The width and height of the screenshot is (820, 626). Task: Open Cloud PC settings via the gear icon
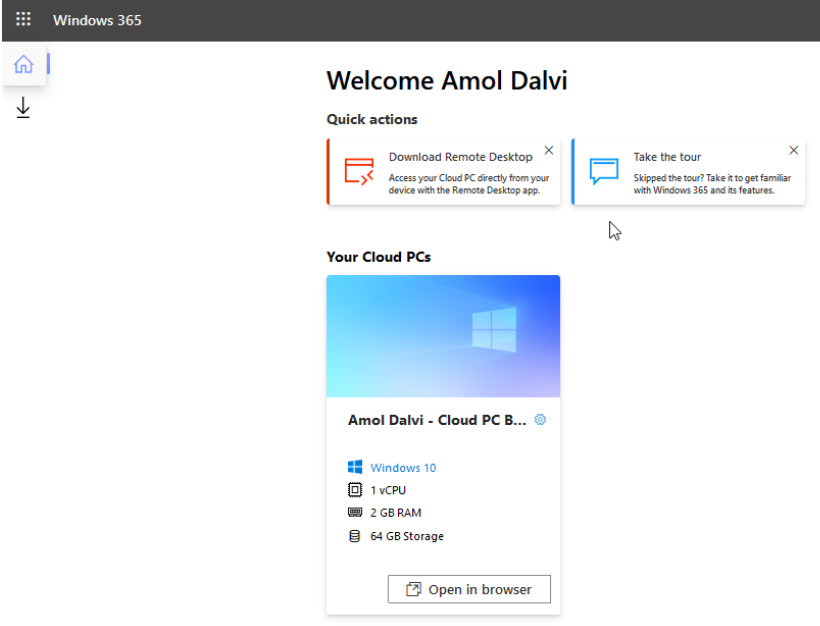(x=540, y=419)
